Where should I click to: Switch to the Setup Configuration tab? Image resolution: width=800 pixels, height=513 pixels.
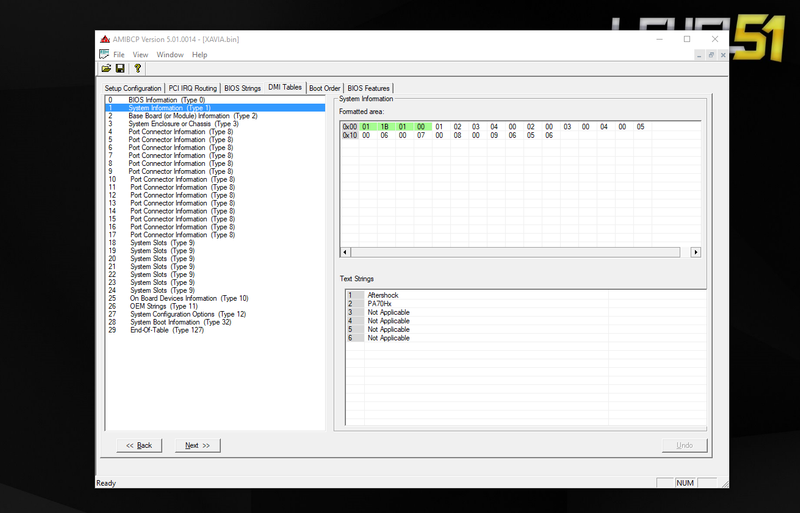(x=133, y=88)
